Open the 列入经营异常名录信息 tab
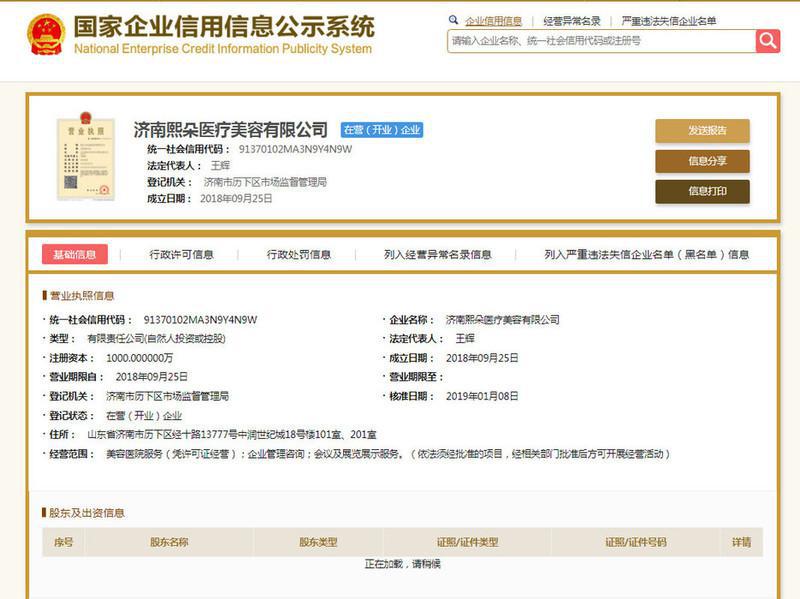The height and width of the screenshot is (599, 800). (x=437, y=254)
